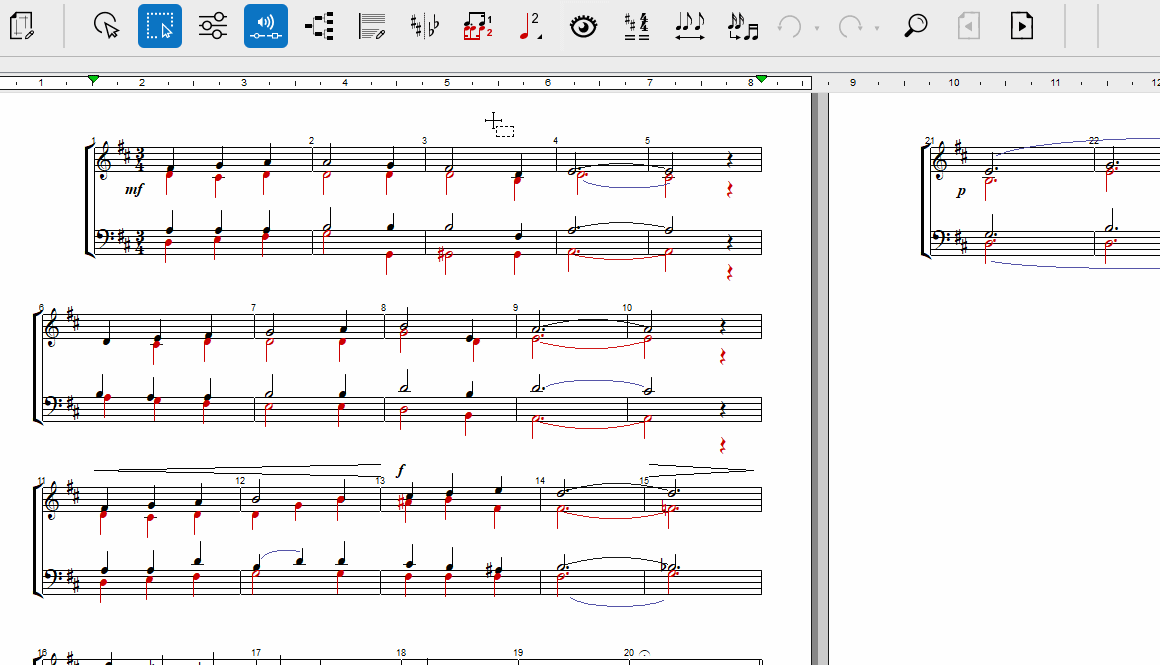
Task: Expand the redo history dropdown arrow
Action: [877, 28]
